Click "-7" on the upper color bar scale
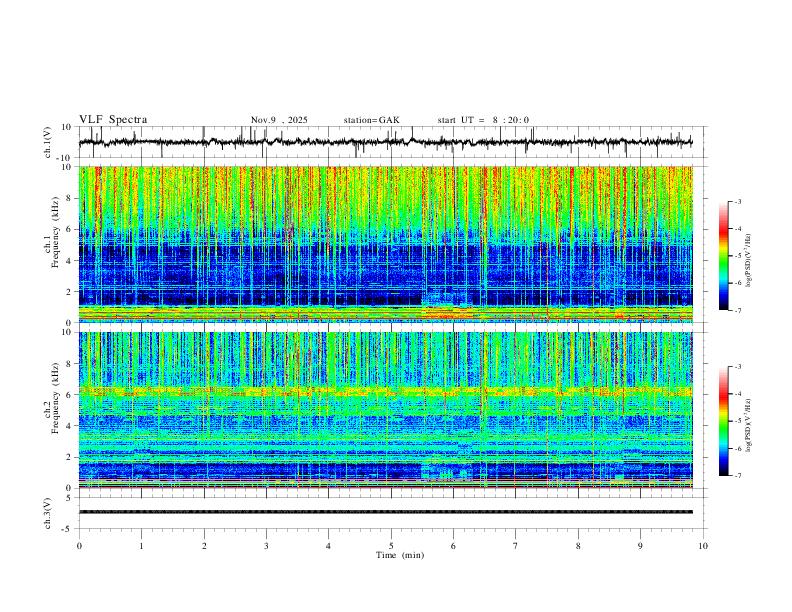This screenshot has height=612, width=792. 738,311
